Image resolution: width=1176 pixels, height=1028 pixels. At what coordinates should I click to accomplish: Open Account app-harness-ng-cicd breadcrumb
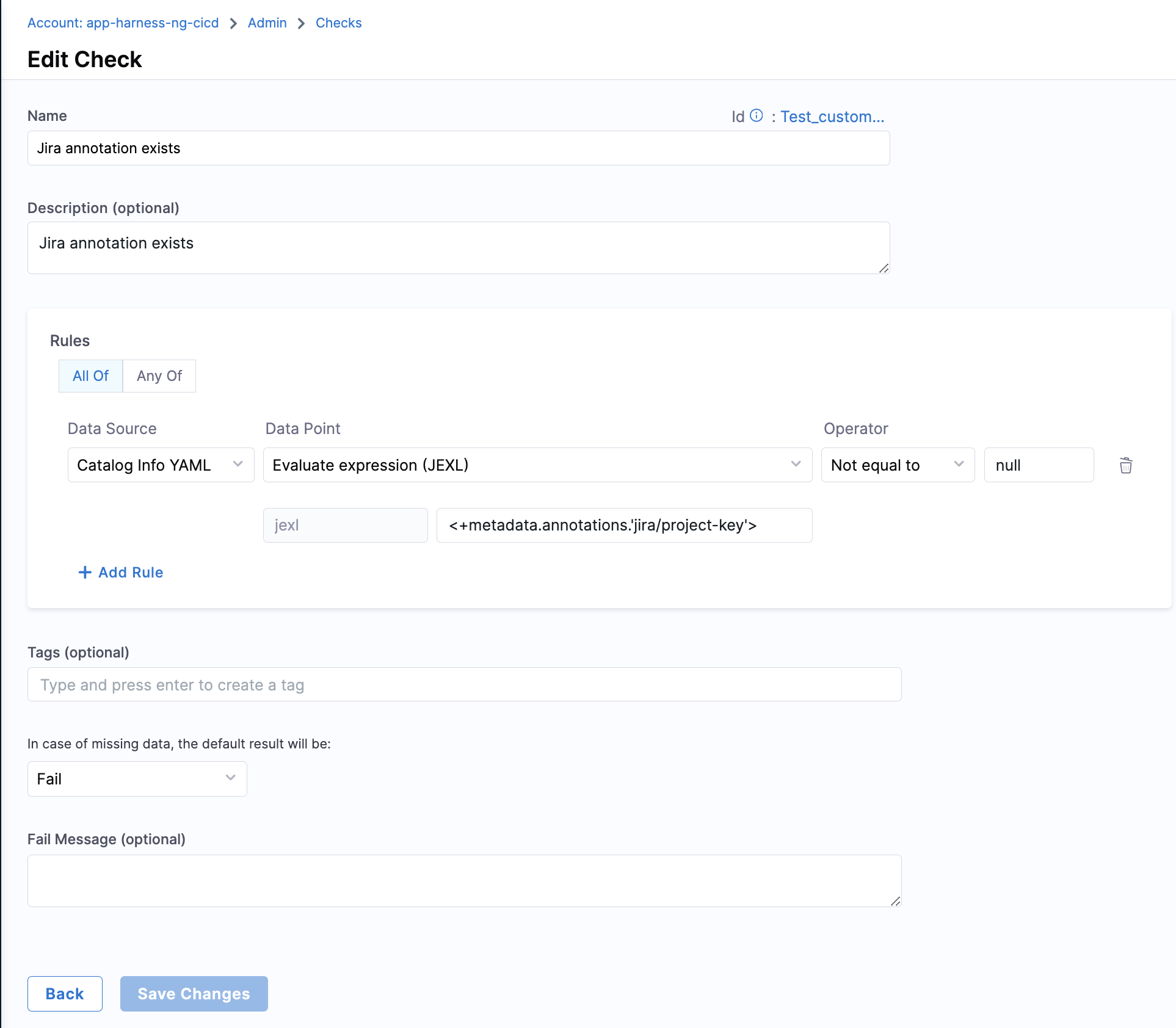tap(123, 23)
